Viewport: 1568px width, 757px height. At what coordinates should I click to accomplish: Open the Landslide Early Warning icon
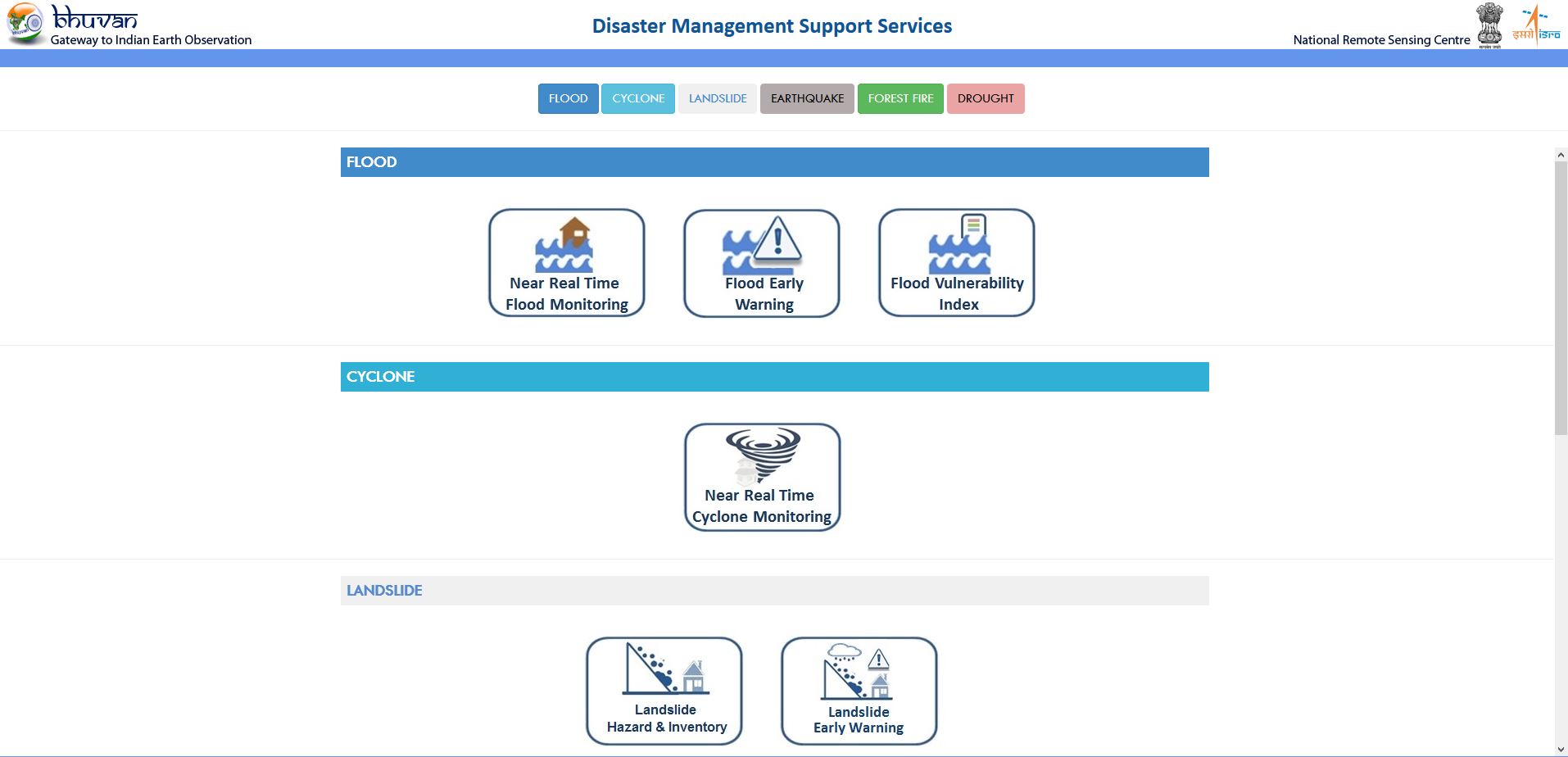pyautogui.click(x=859, y=691)
